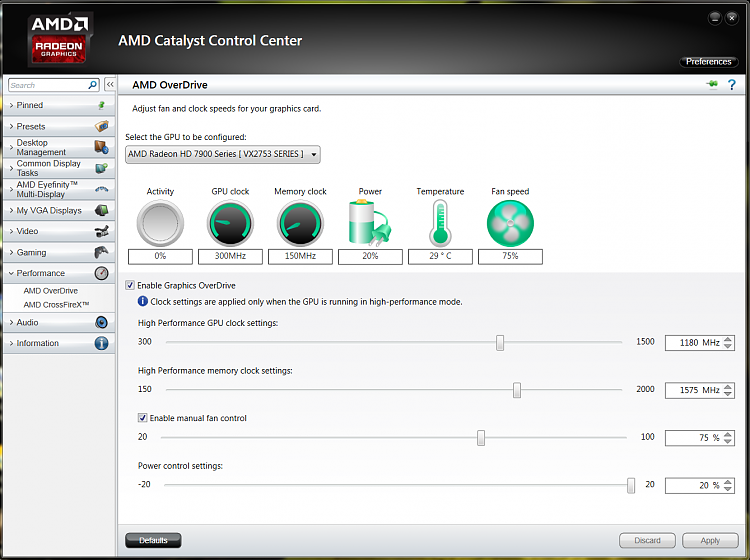Image resolution: width=750 pixels, height=560 pixels.
Task: Click the Power battery icon
Action: click(370, 223)
